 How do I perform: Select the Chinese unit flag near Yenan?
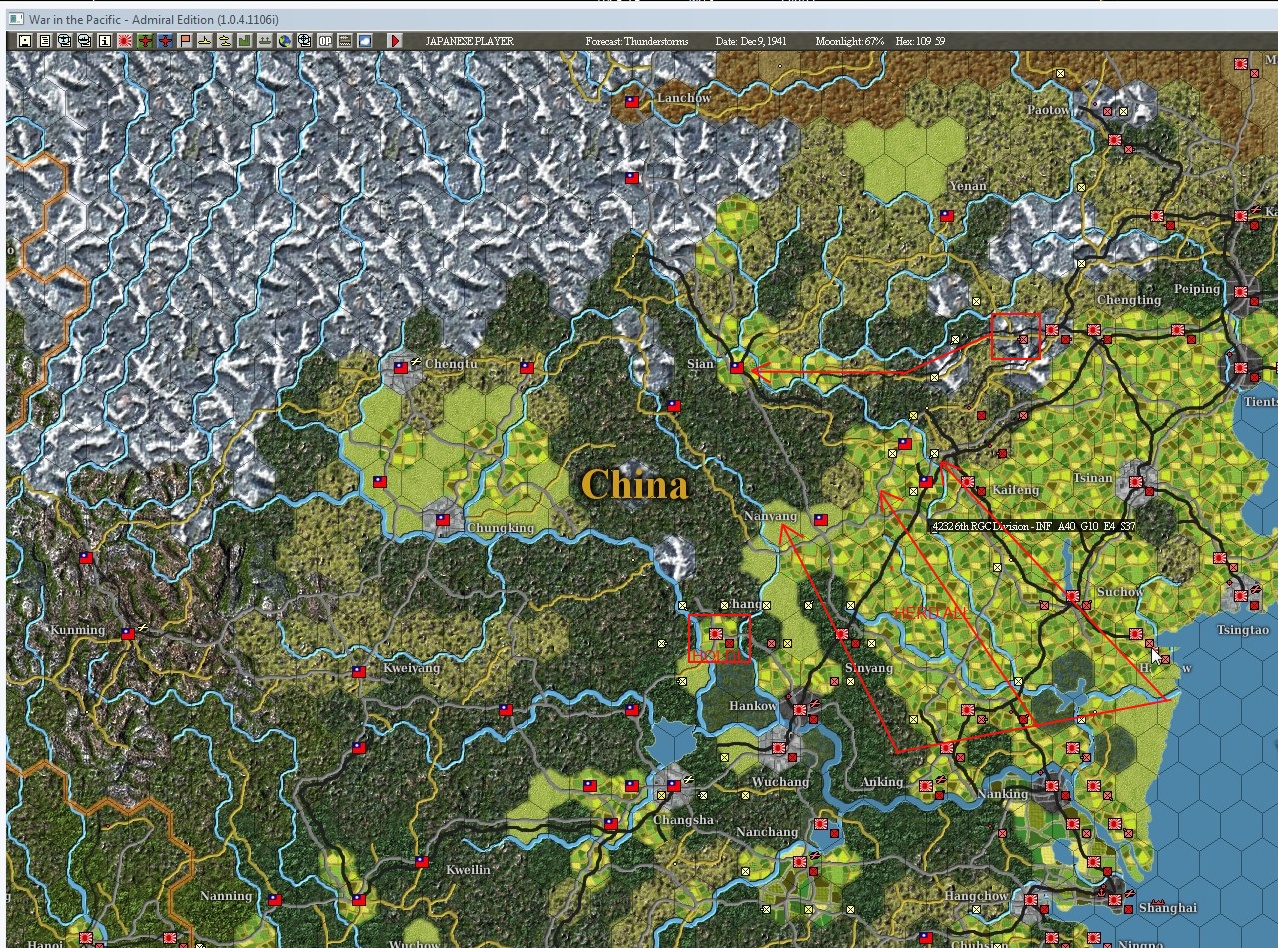tap(946, 216)
